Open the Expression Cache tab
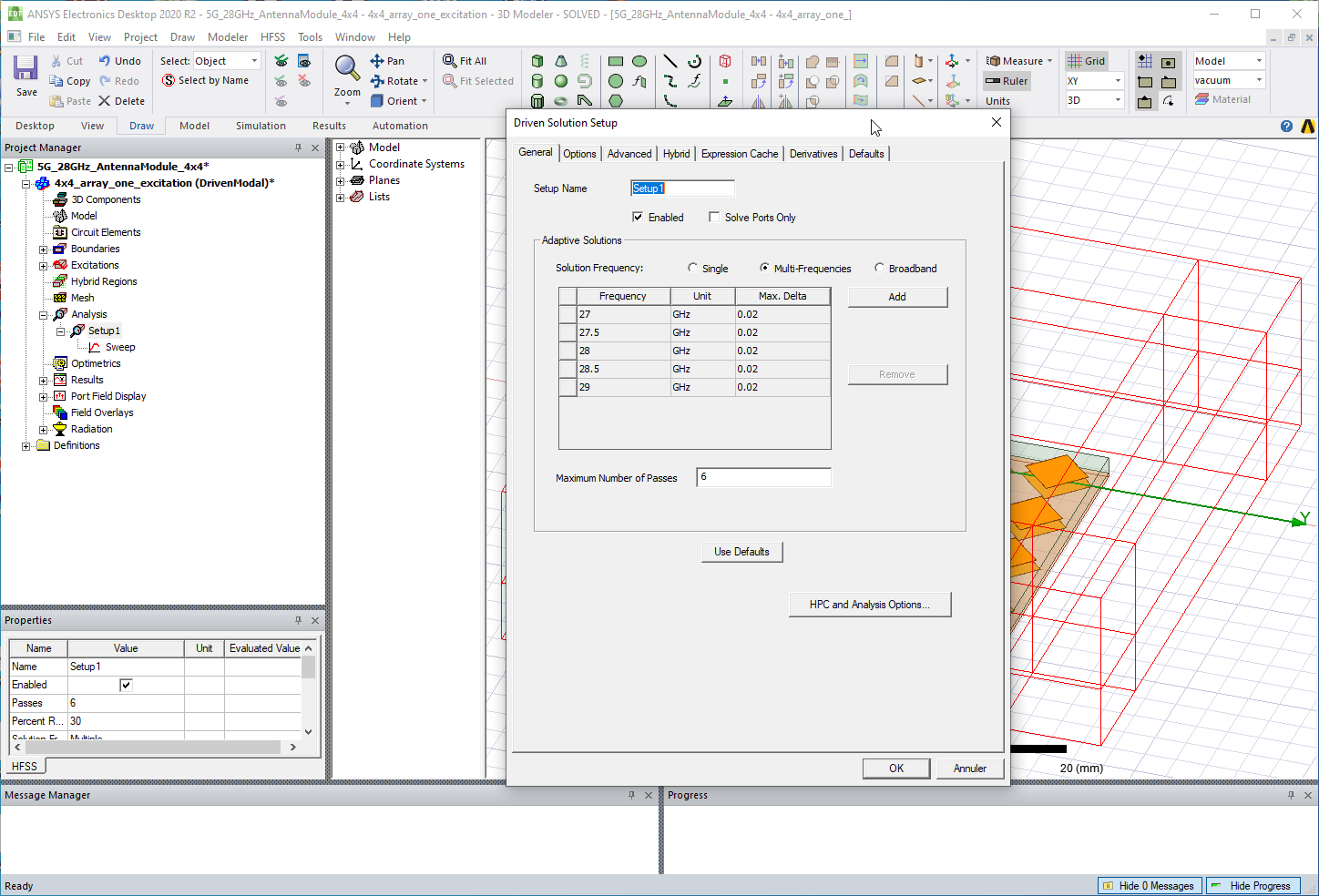 (740, 154)
